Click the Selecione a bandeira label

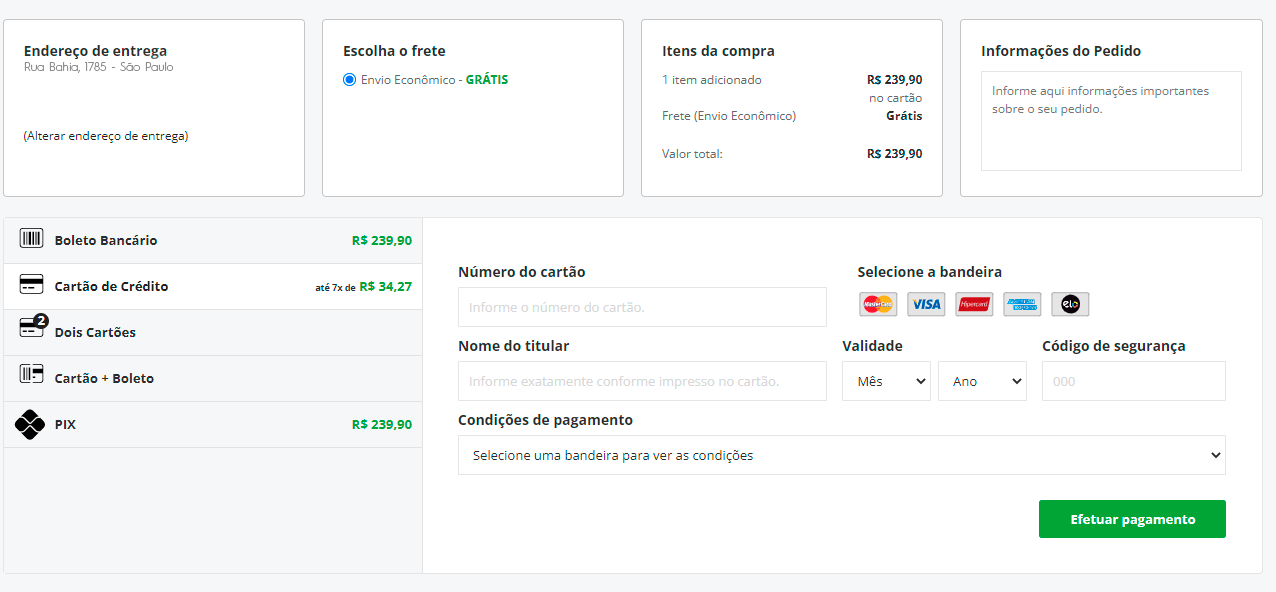(929, 272)
